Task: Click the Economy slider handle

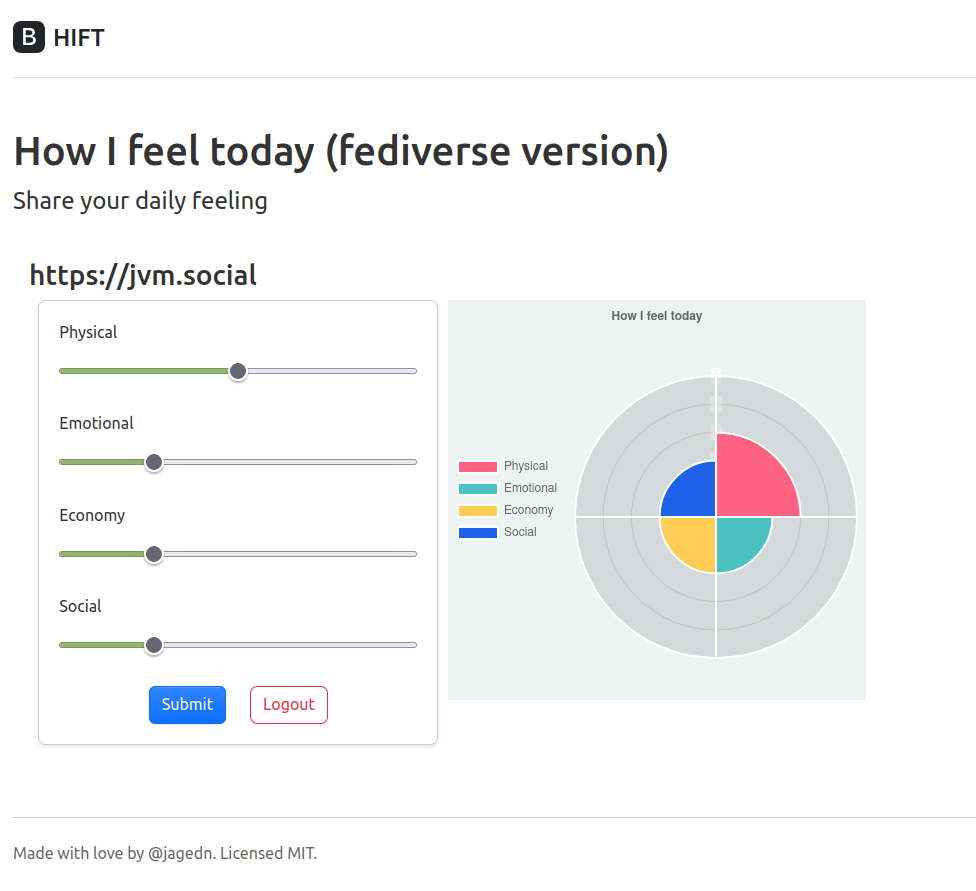Action: (x=153, y=554)
